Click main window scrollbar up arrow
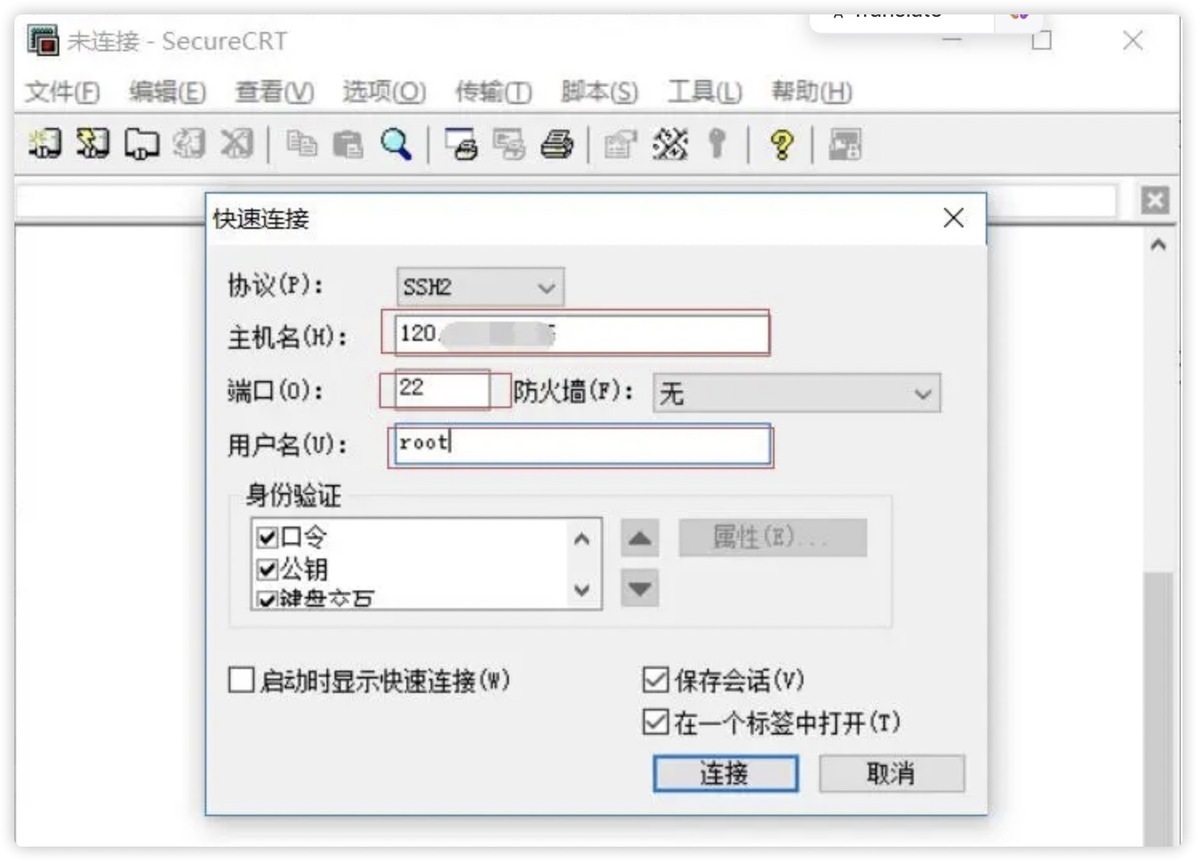This screenshot has width=1197, height=861. coord(1158,246)
